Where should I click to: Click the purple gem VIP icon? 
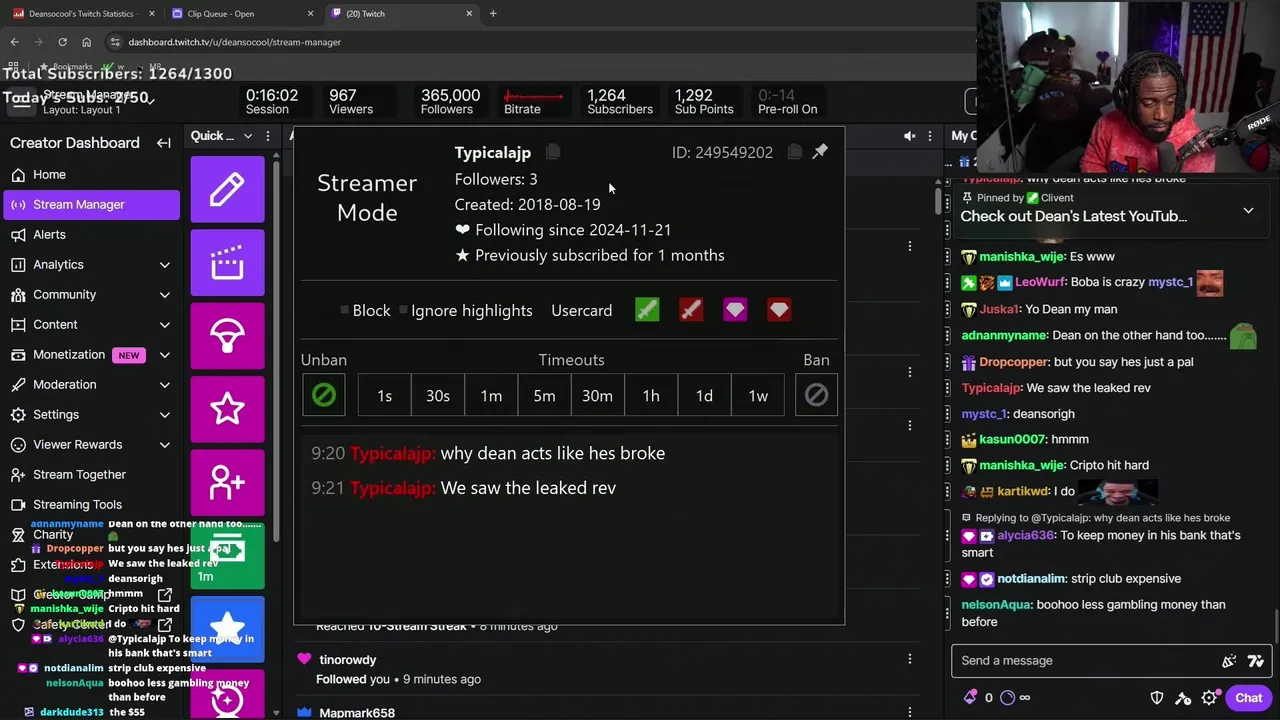(735, 310)
